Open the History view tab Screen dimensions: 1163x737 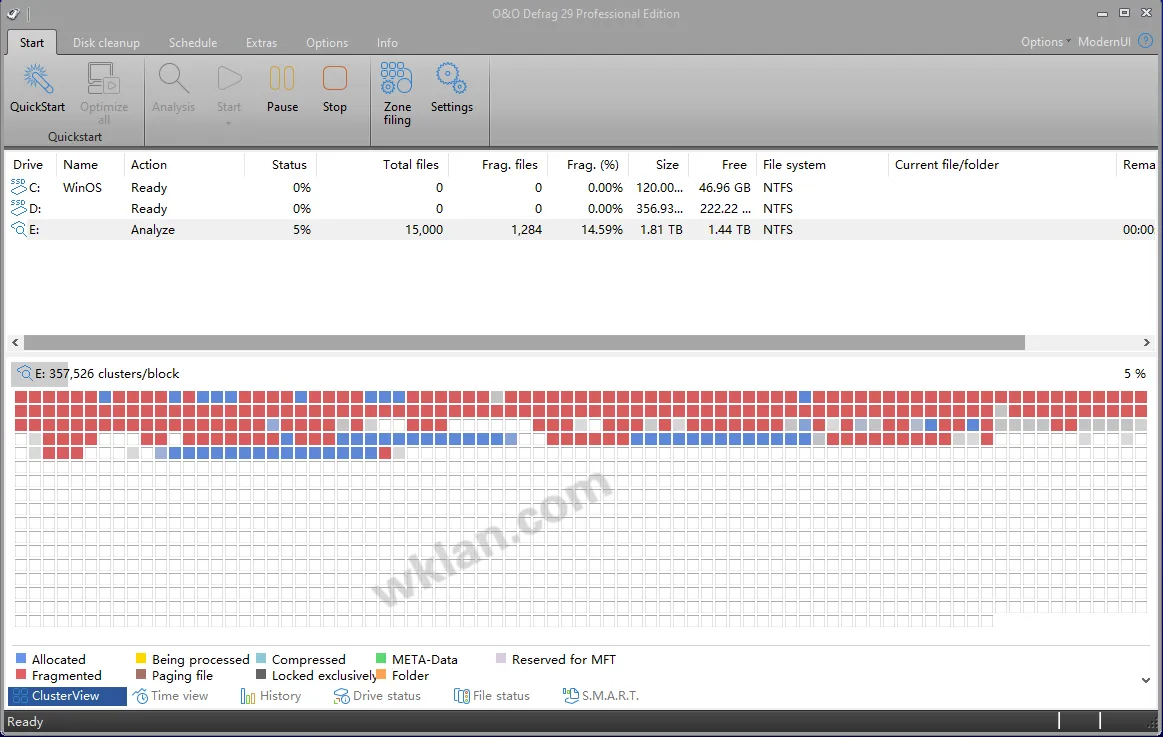[271, 695]
